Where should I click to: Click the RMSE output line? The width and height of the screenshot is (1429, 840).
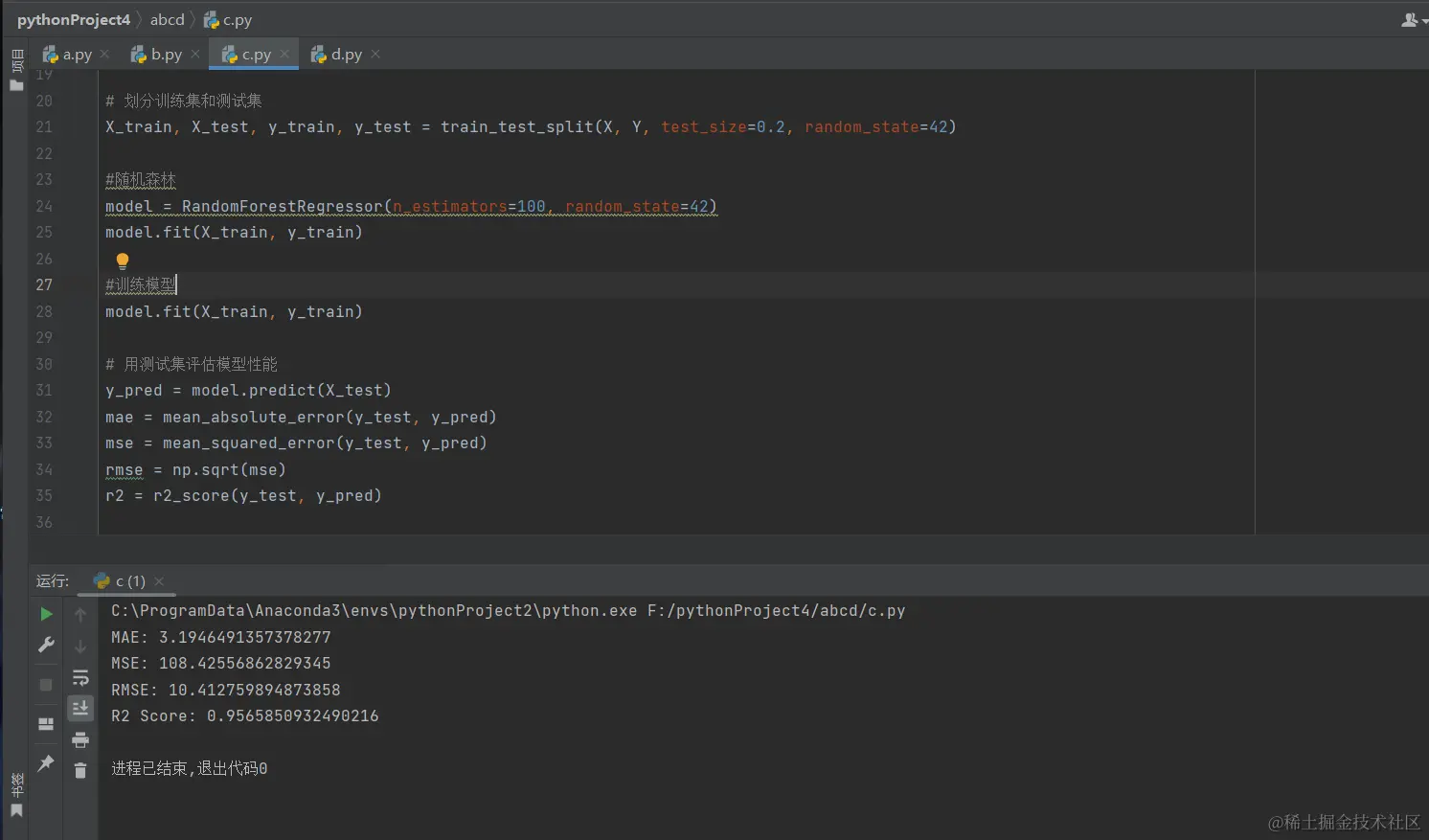226,690
